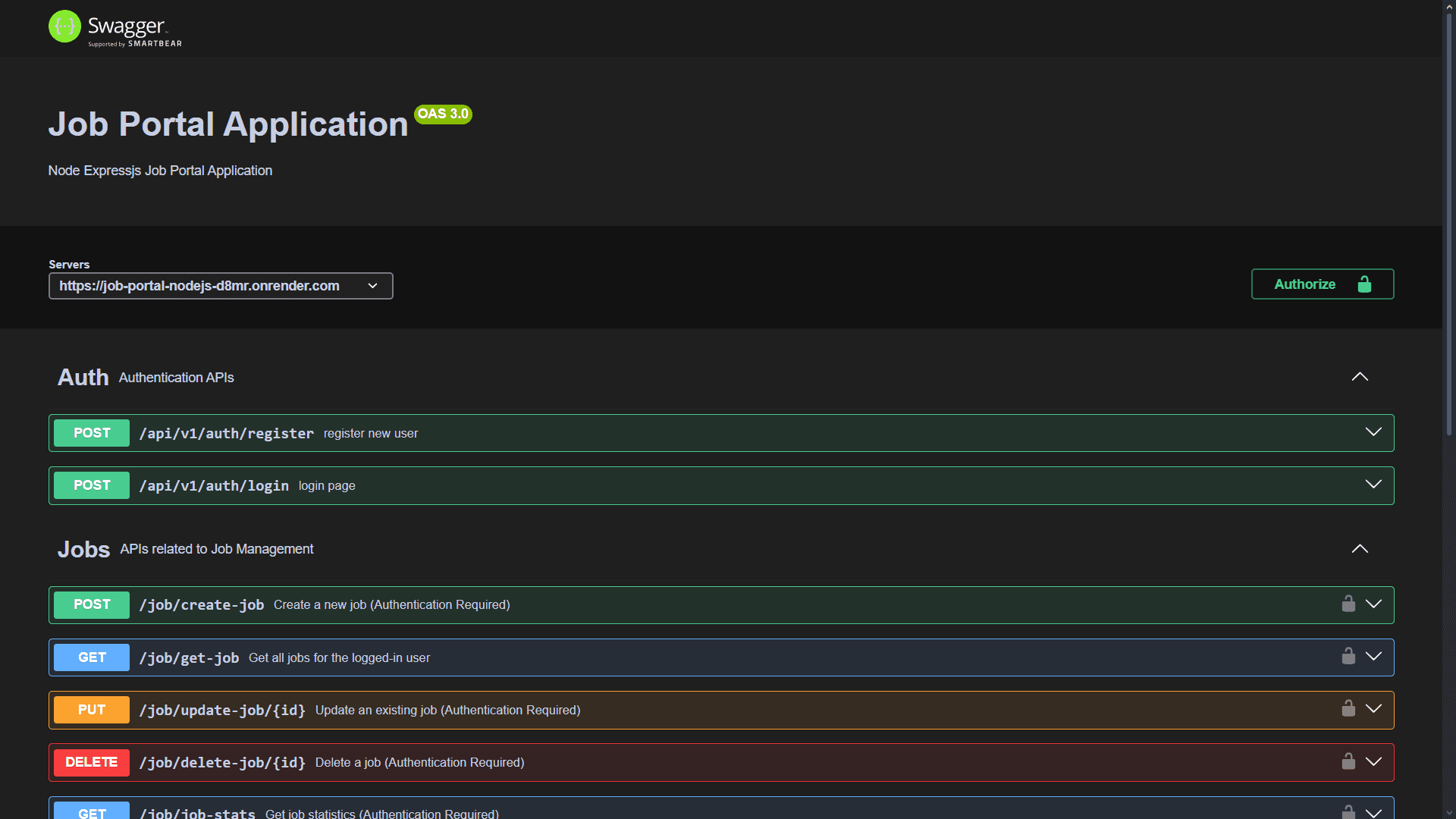
Task: Click 'Node Expressjs Job Portal Application' description
Action: coord(160,171)
